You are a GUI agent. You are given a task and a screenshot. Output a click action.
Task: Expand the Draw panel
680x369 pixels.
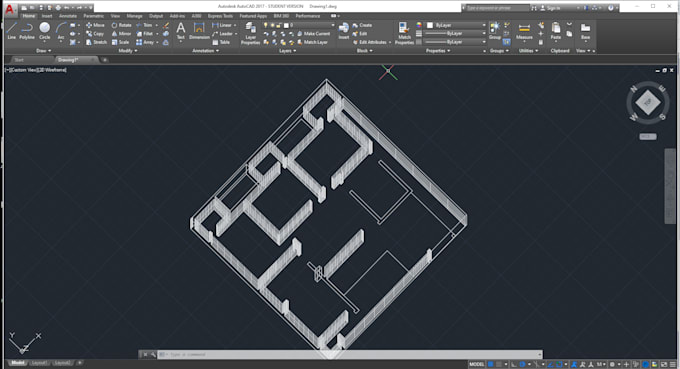point(44,51)
